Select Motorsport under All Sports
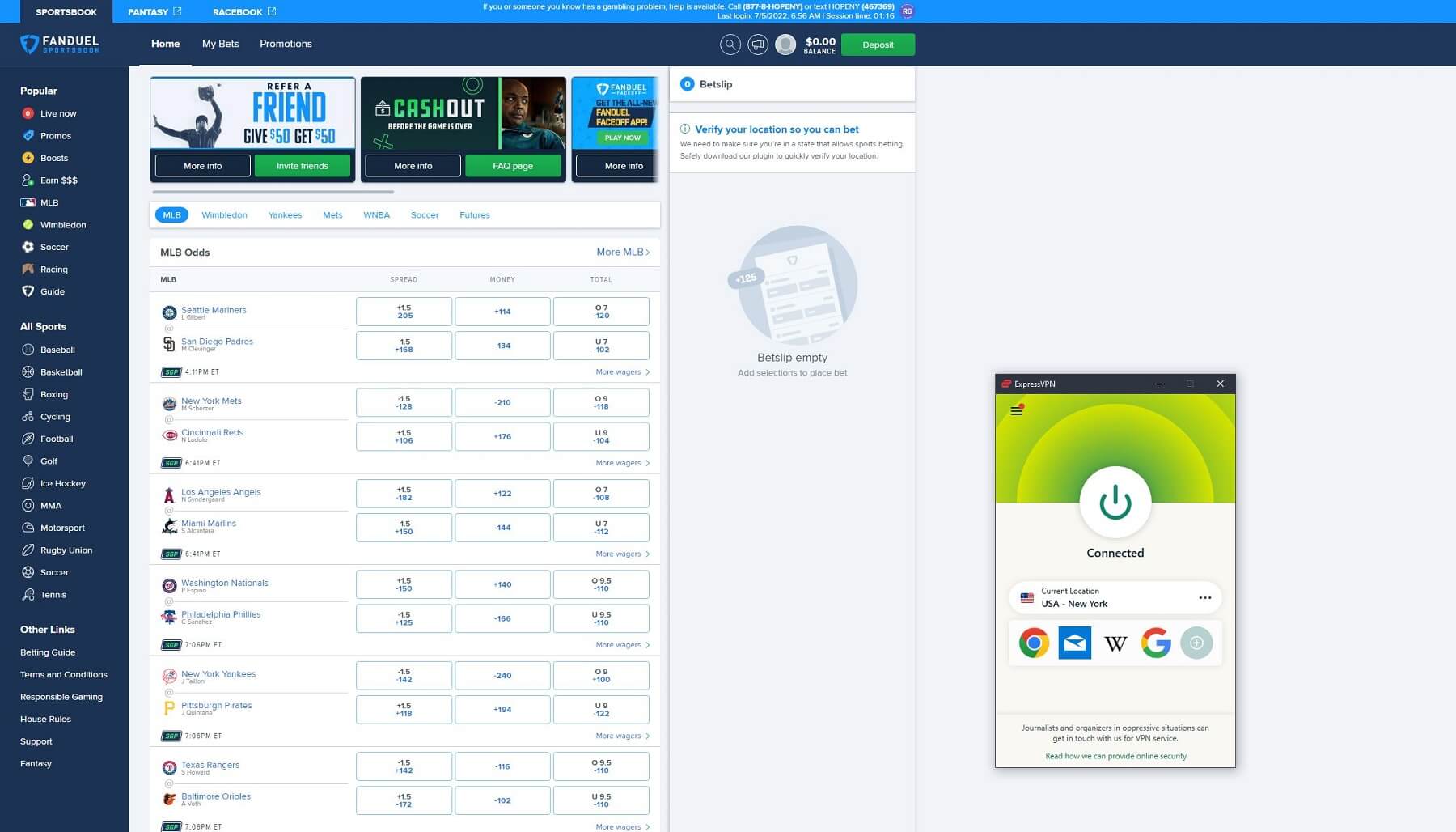 (53, 528)
